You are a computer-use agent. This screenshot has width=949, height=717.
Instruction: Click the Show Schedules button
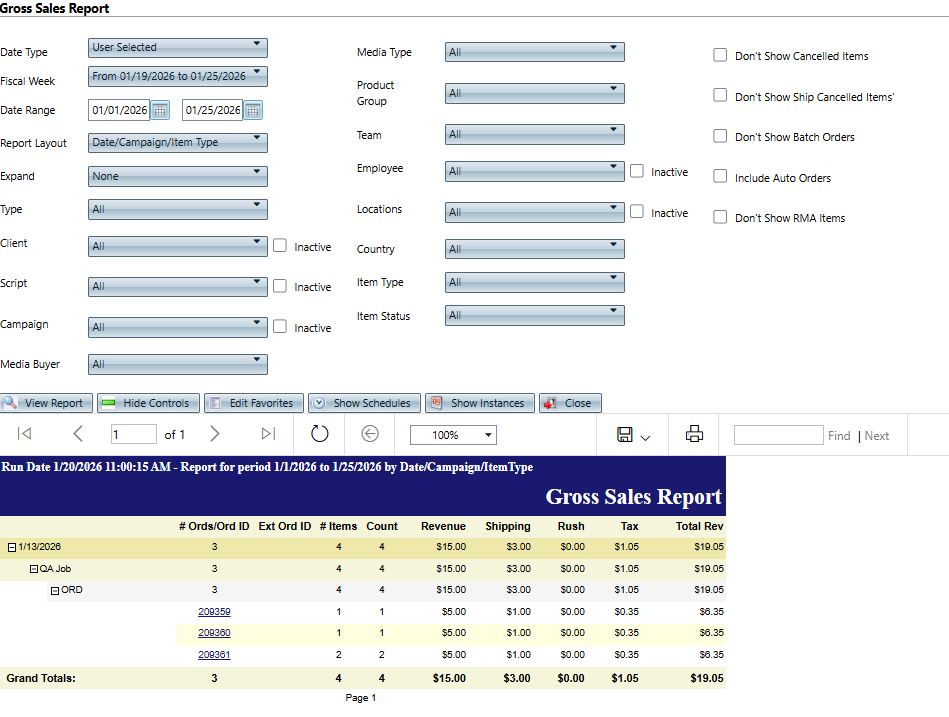[364, 403]
